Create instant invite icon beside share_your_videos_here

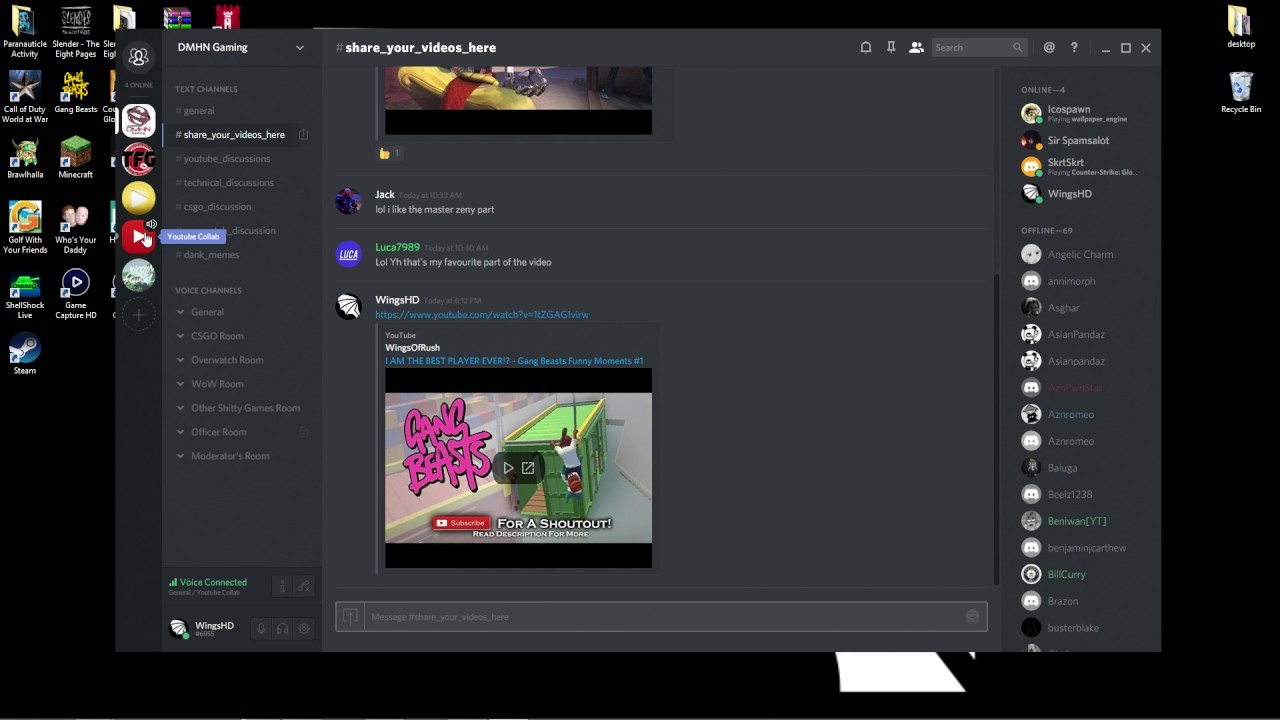303,135
